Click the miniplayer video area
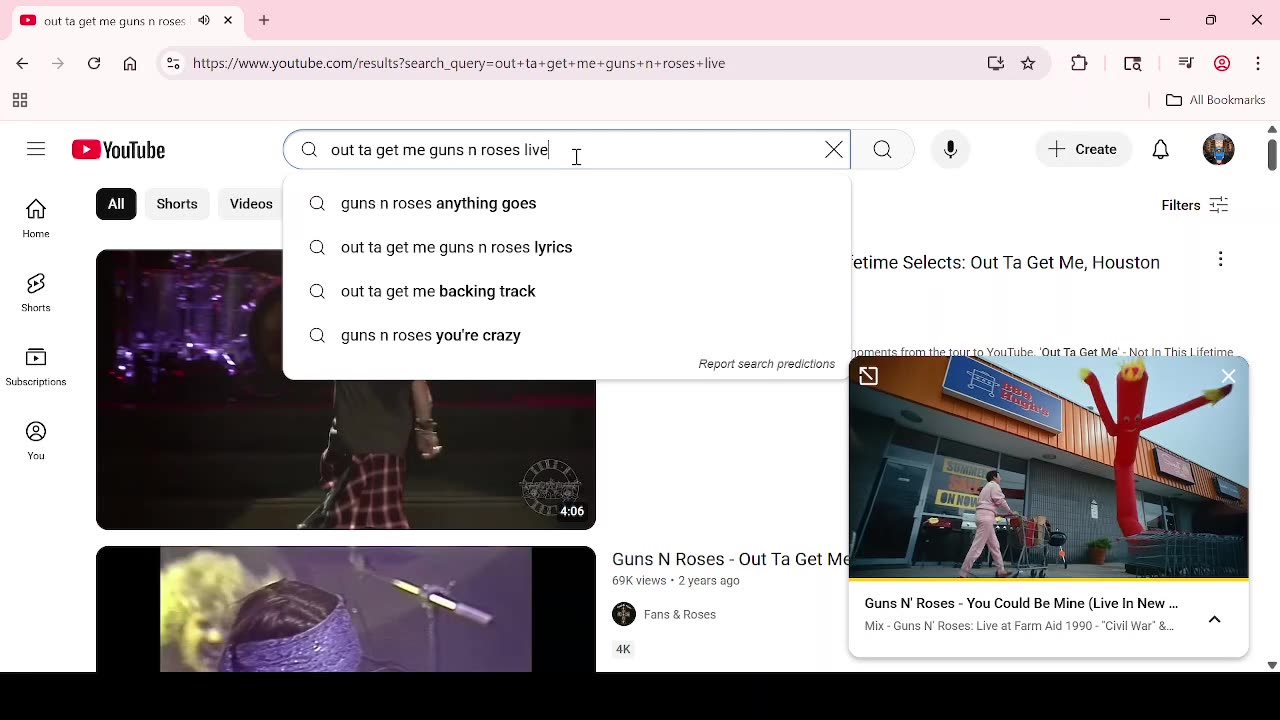This screenshot has height=720, width=1280. pyautogui.click(x=1048, y=467)
